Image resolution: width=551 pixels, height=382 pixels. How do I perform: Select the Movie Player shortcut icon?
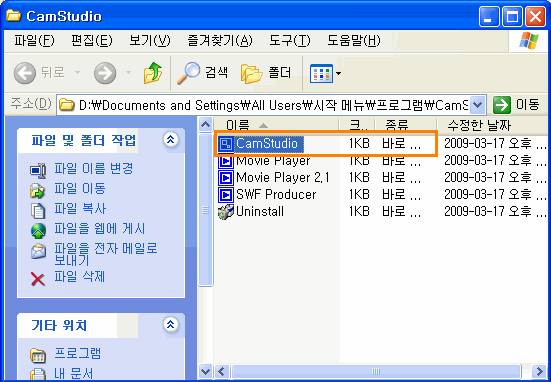(x=226, y=161)
